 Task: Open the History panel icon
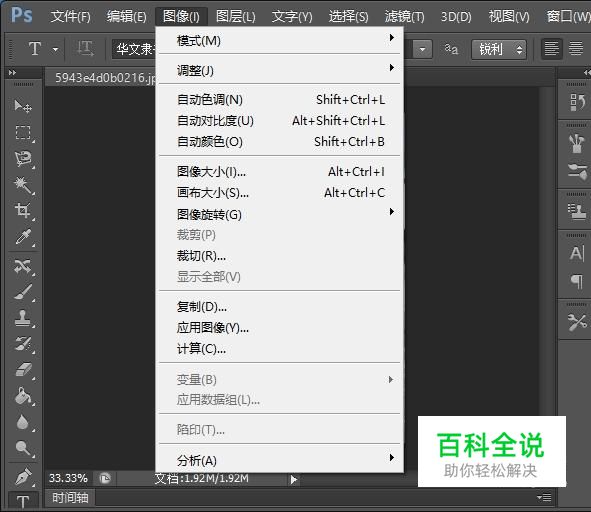(577, 102)
